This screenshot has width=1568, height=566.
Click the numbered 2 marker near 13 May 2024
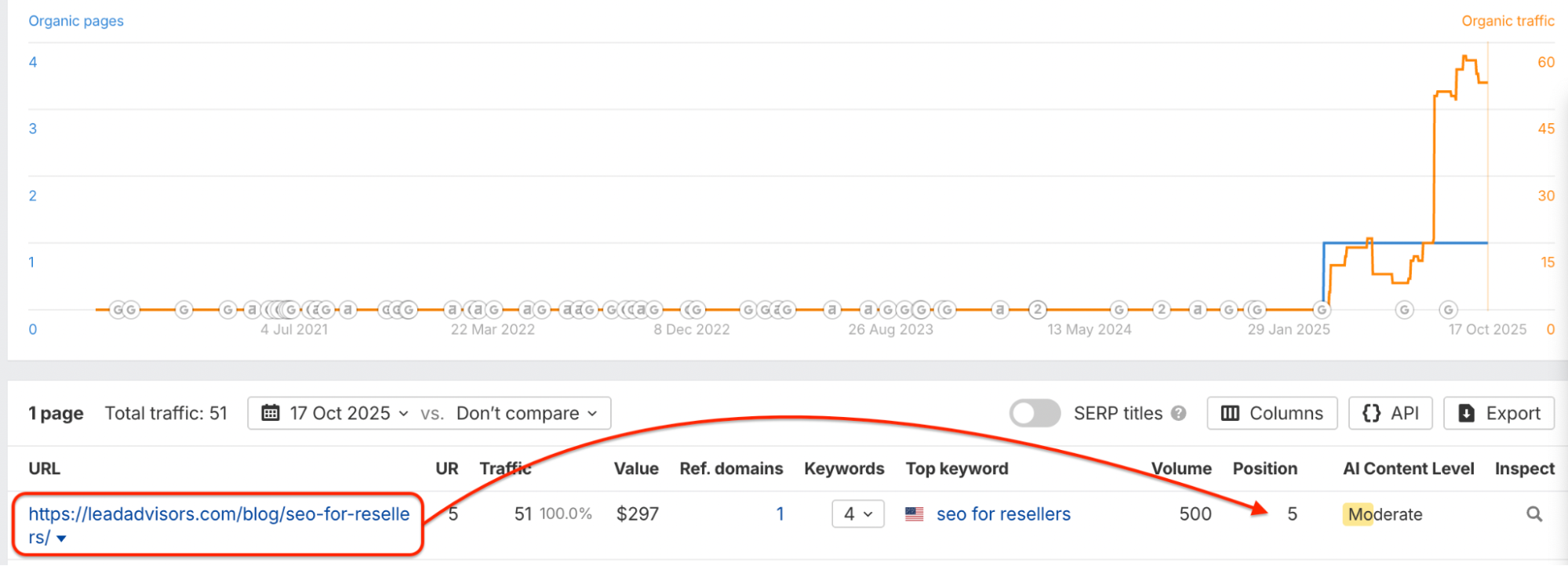tap(1037, 310)
